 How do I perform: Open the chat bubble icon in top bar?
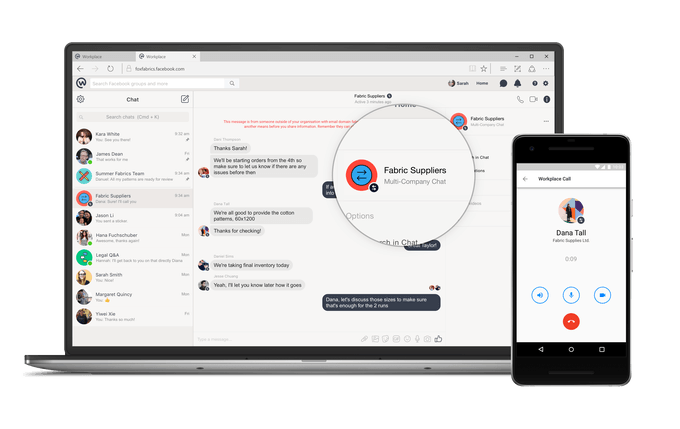coord(503,83)
